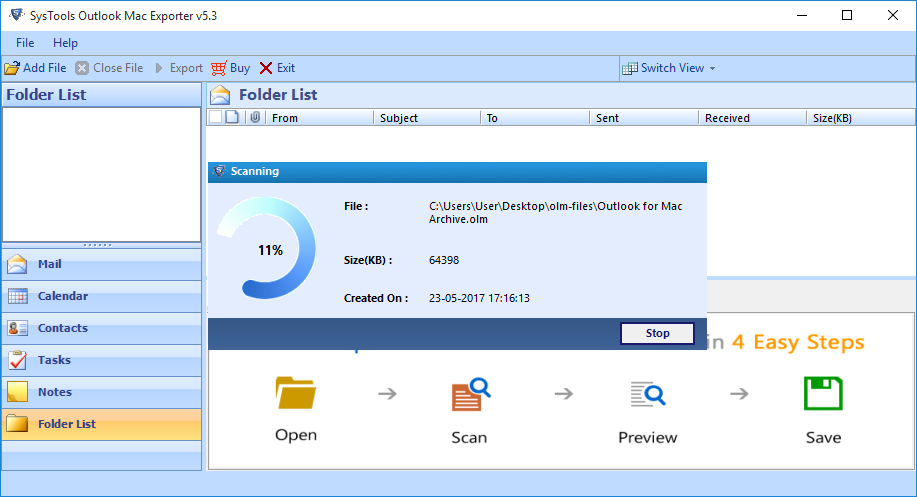
Task: Click the 11% circular progress indicator
Action: [268, 250]
